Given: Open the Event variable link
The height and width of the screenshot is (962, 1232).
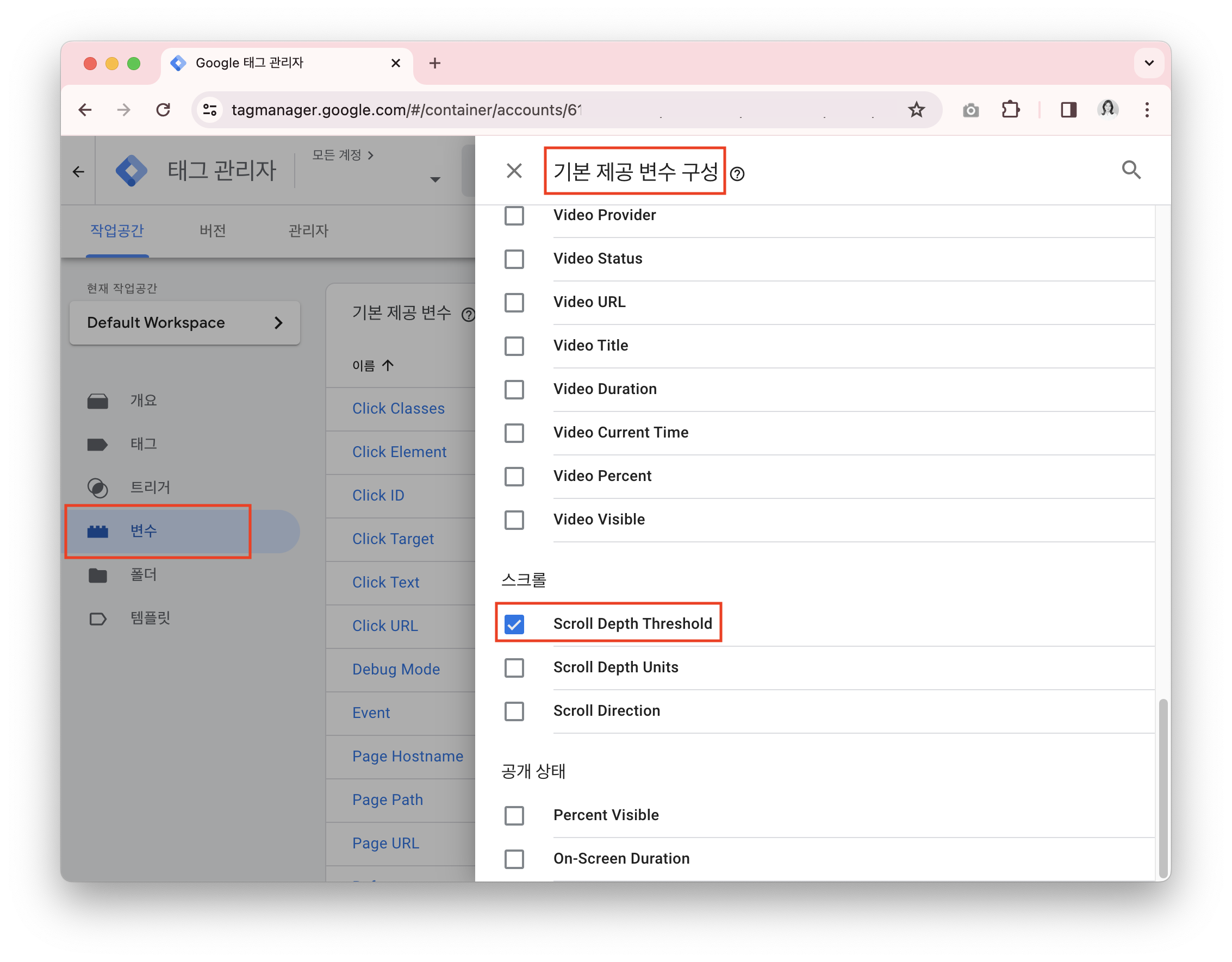Looking at the screenshot, I should point(371,712).
